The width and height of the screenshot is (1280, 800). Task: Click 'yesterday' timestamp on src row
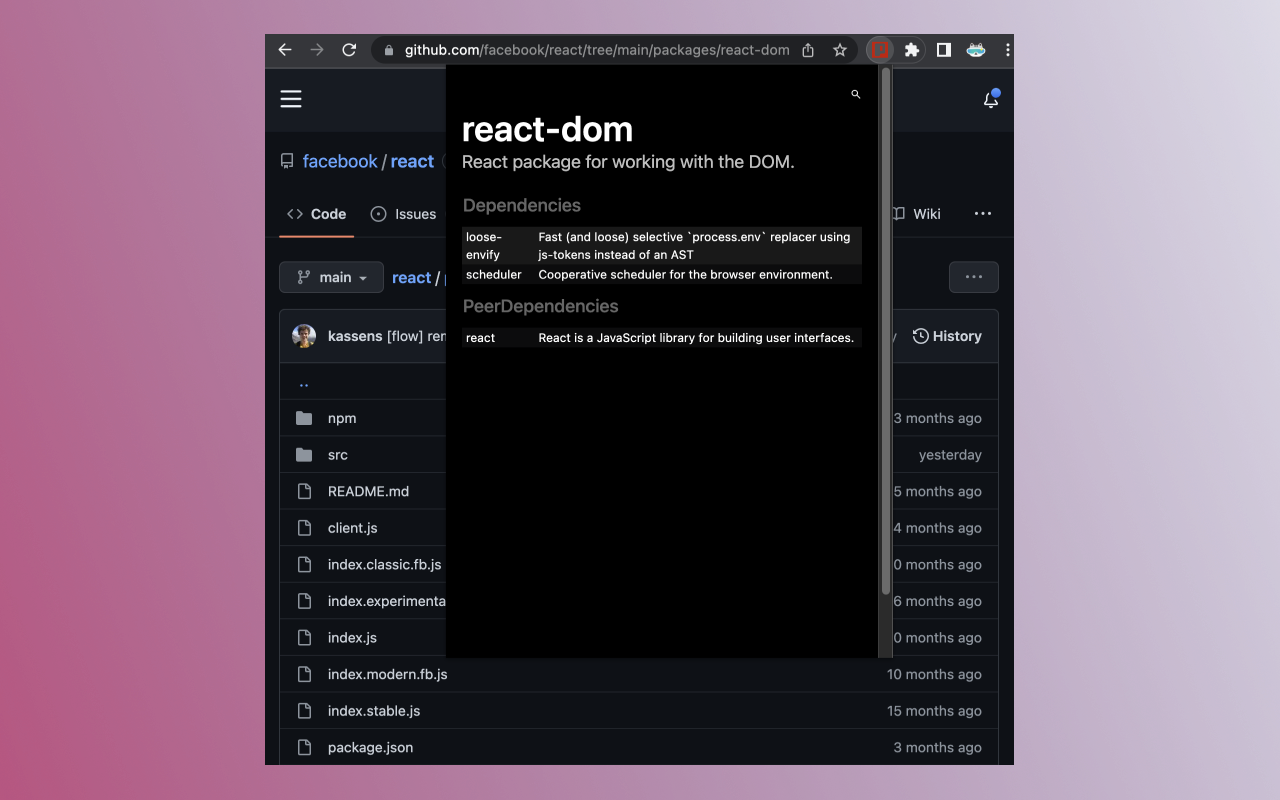(x=950, y=455)
